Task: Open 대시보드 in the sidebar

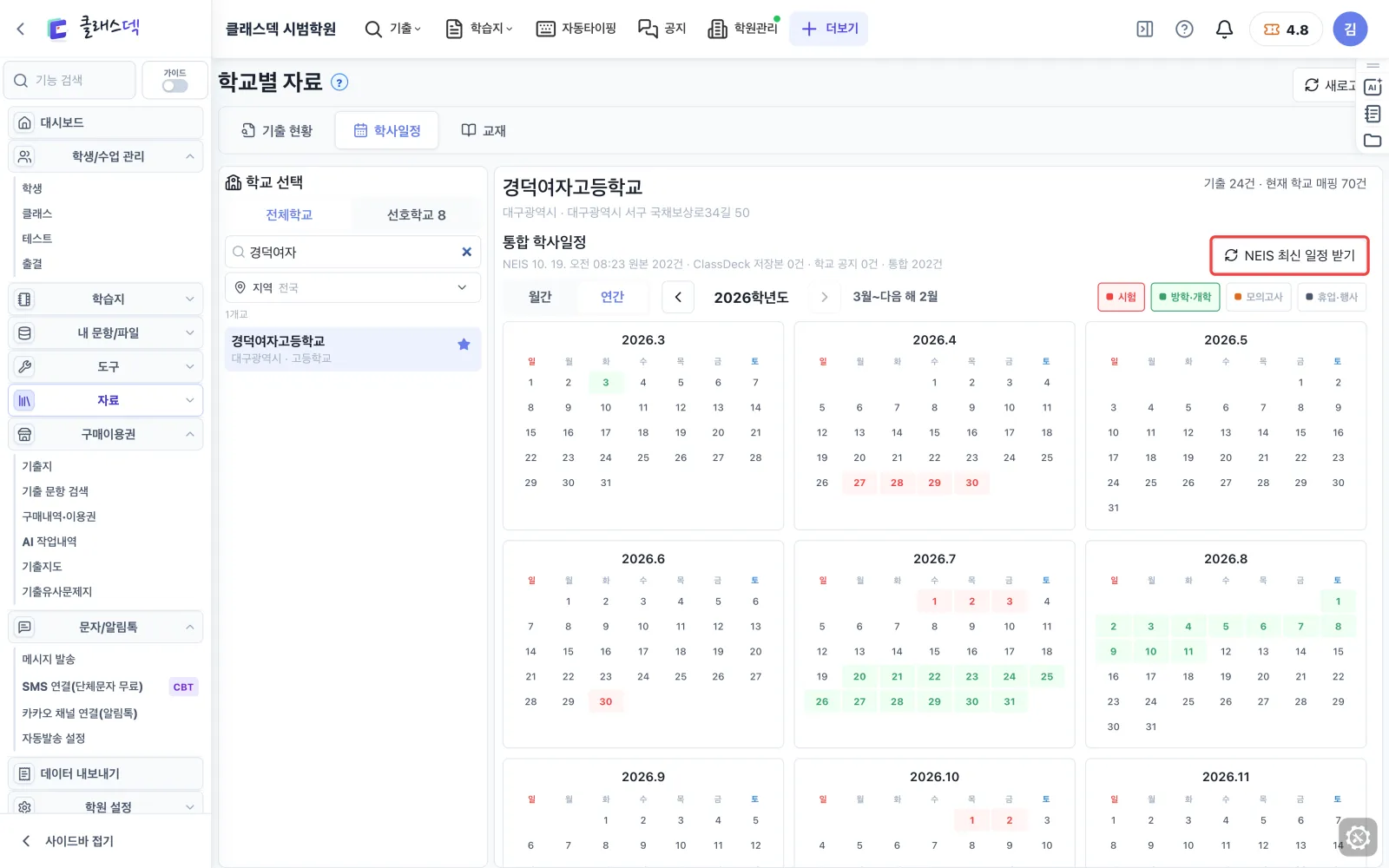Action: coord(106,122)
